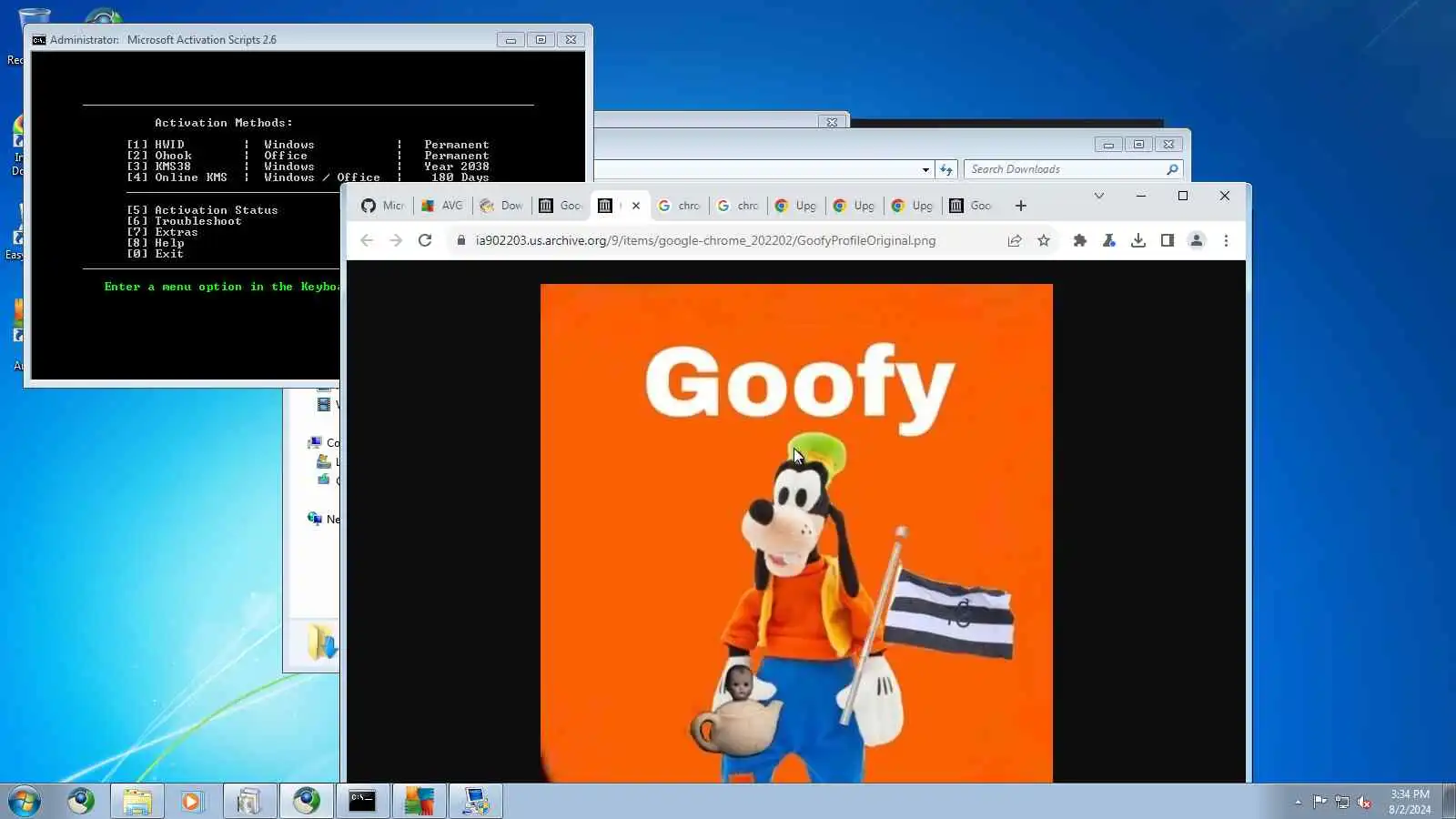The width and height of the screenshot is (1456, 819).
Task: Open the Chrome profile menu
Action: click(1197, 240)
